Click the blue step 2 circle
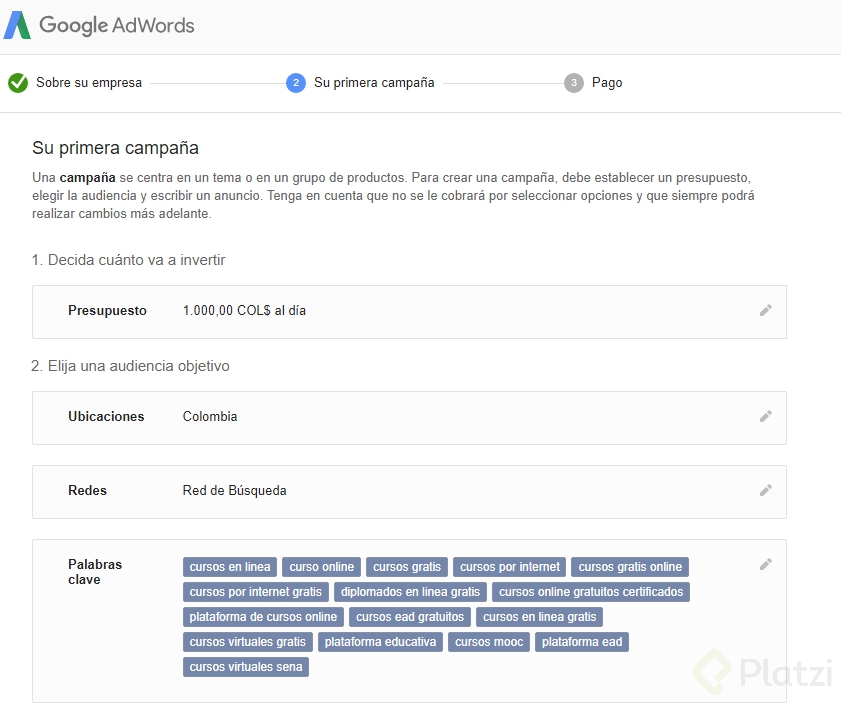841x703 pixels. click(x=296, y=83)
